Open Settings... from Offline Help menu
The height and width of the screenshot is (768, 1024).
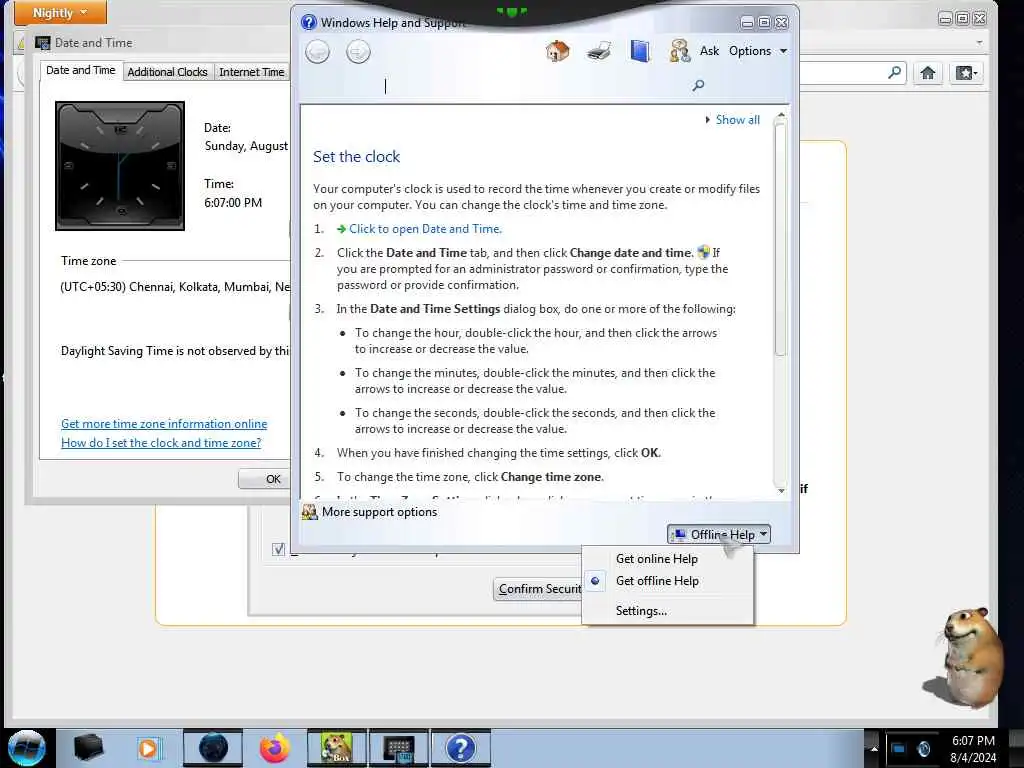(641, 611)
